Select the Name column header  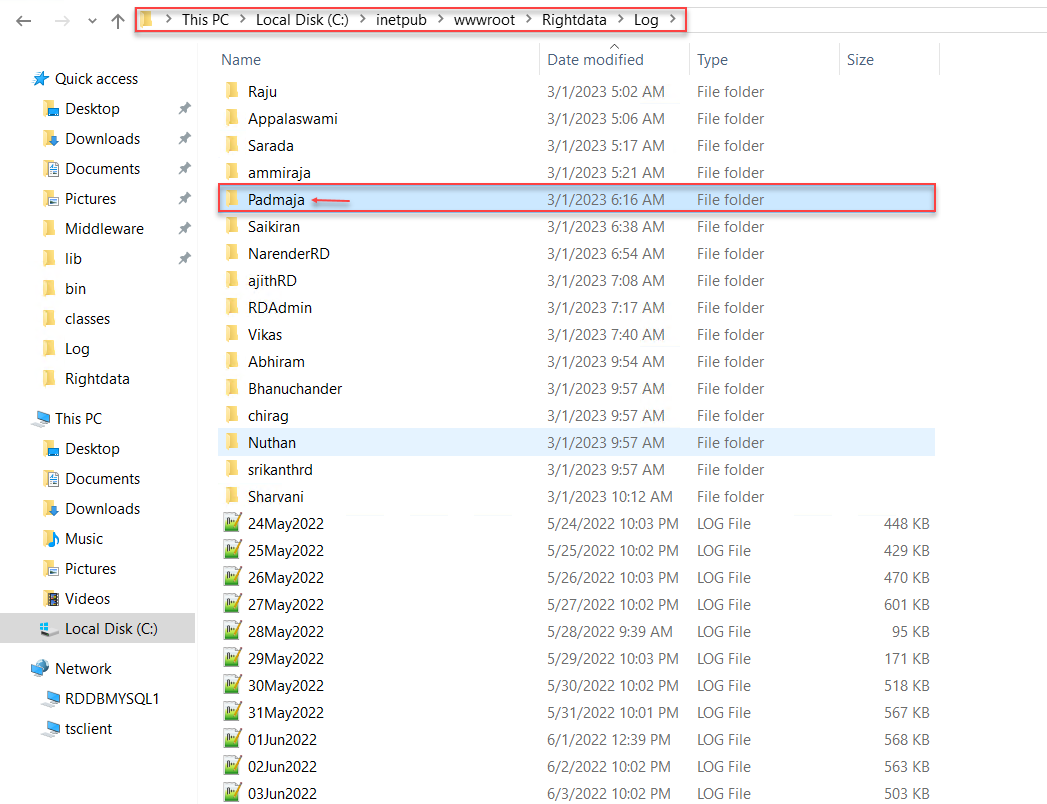click(240, 60)
